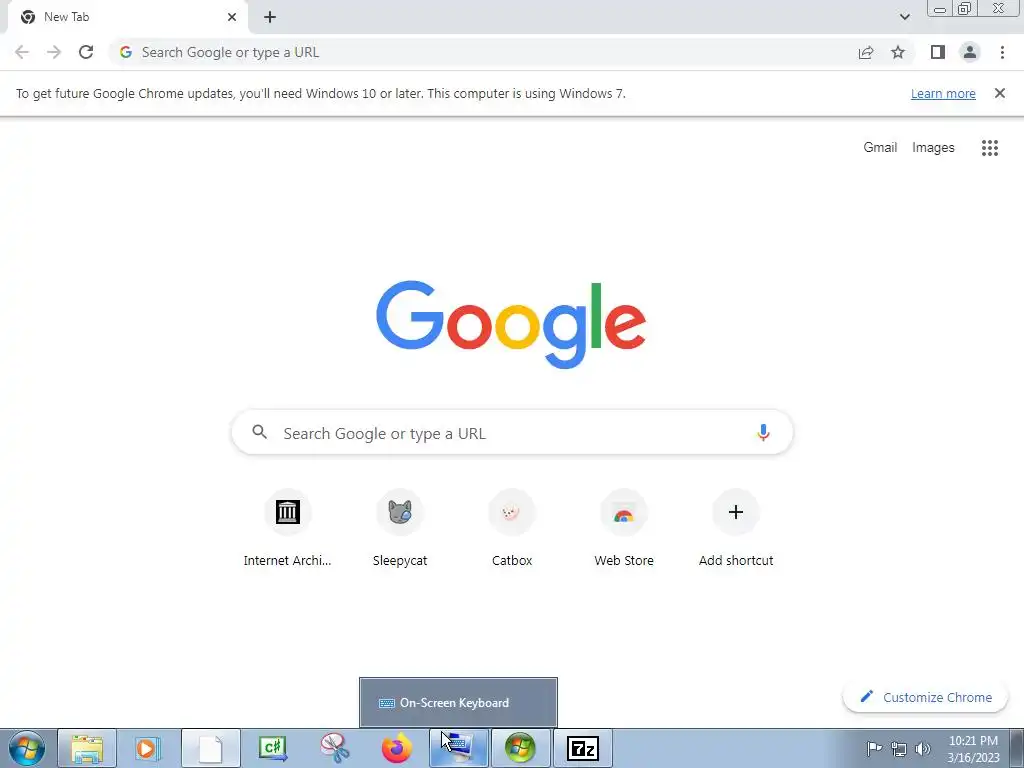This screenshot has height=768, width=1024.
Task: Bookmark this tab with the star icon
Action: tap(898, 52)
